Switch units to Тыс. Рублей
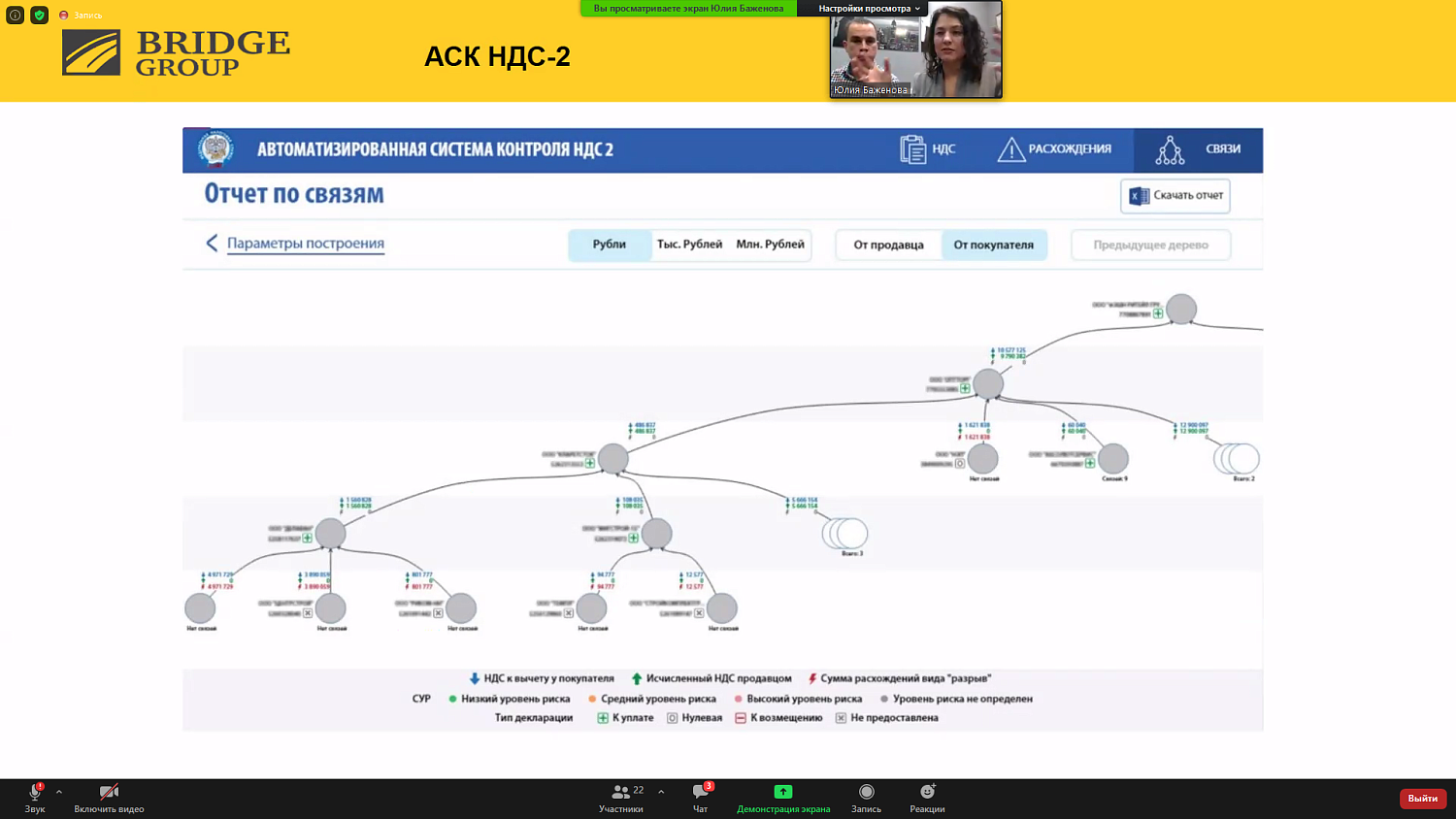The height and width of the screenshot is (819, 1456). pyautogui.click(x=689, y=245)
